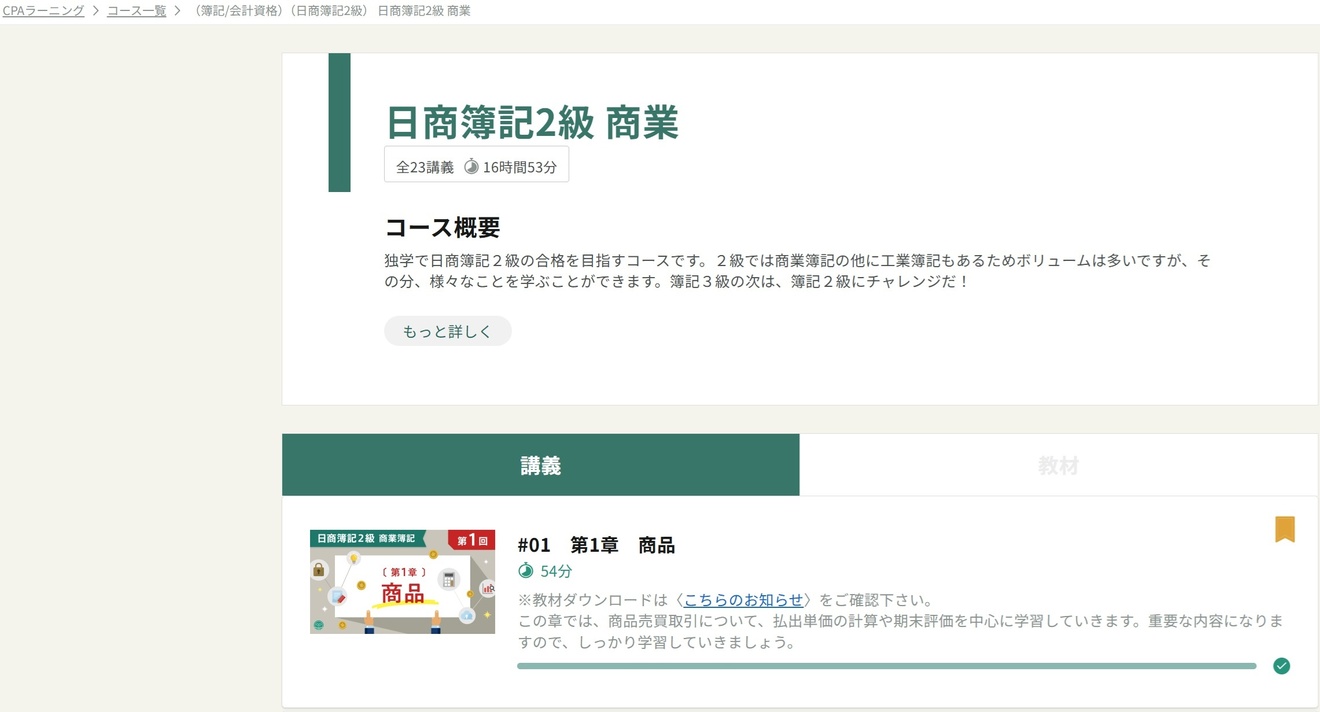Click the course title 日商簿記2級 商業
Image resolution: width=1320 pixels, height=712 pixels.
532,123
